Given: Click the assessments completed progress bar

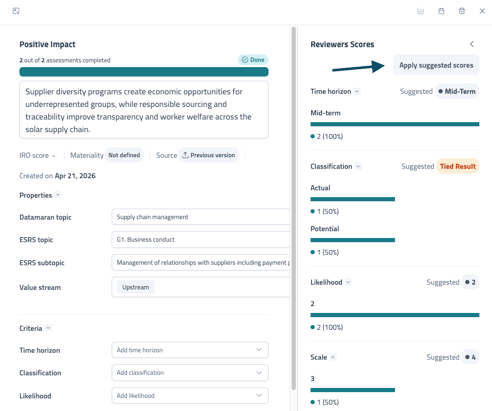Looking at the screenshot, I should click(144, 72).
